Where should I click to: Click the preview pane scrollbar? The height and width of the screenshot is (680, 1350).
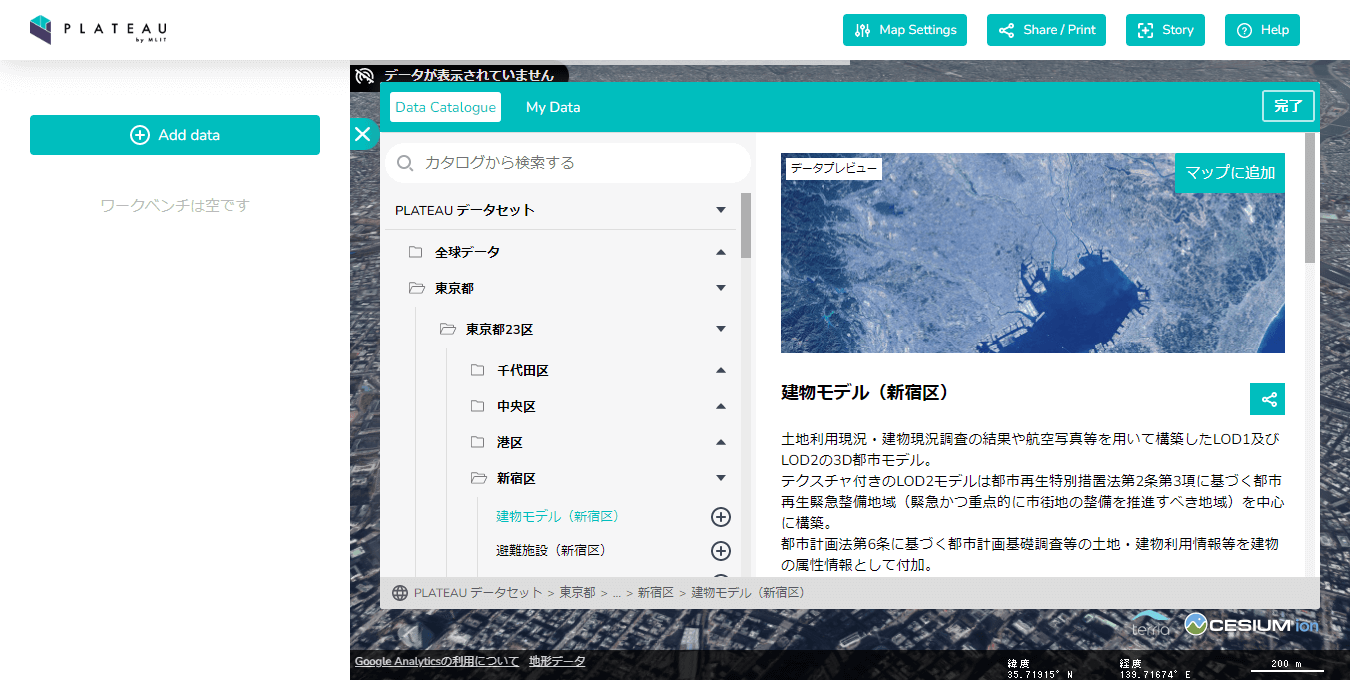coord(1310,198)
